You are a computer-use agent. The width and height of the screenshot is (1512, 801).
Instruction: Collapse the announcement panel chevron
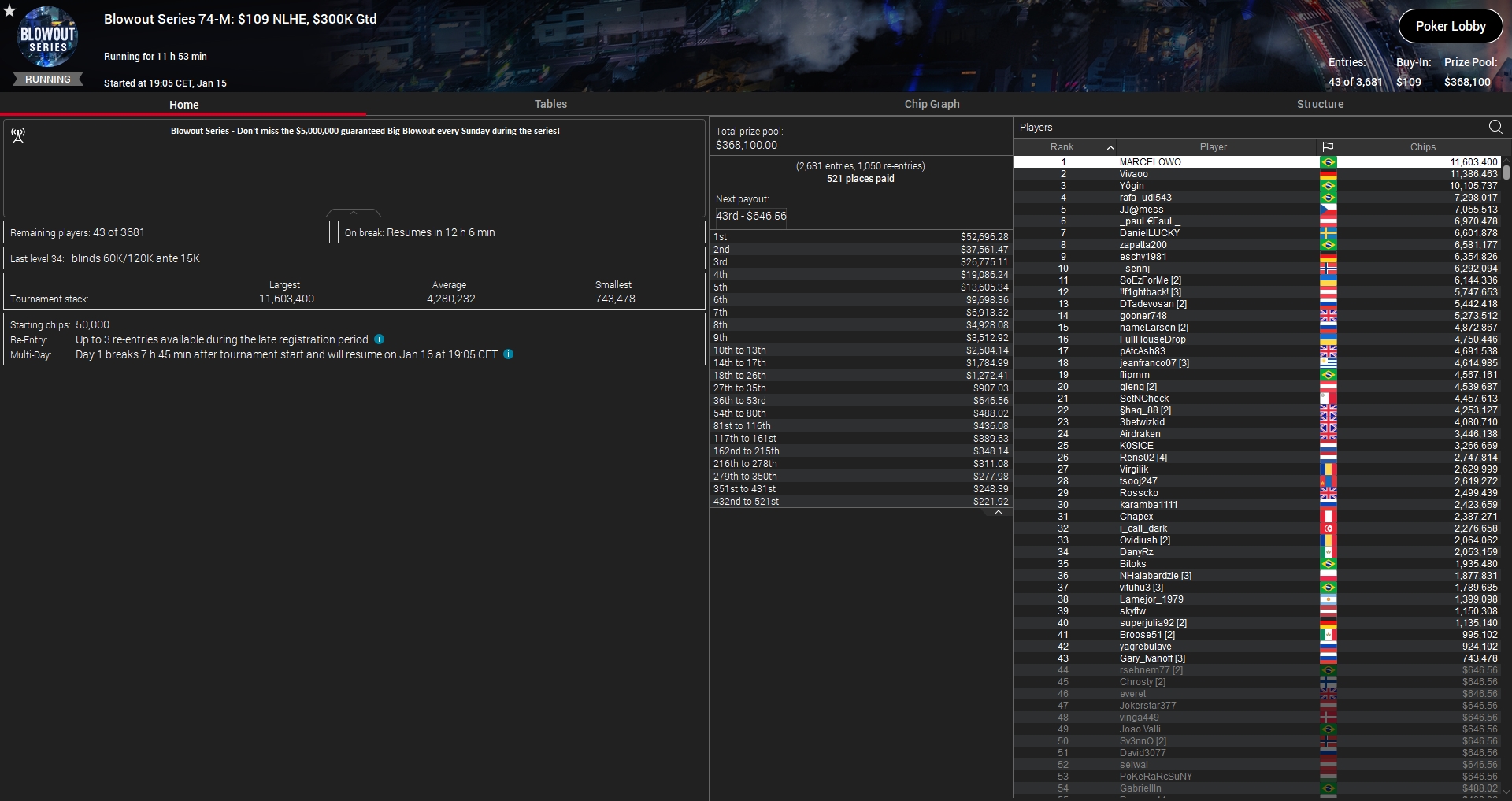pos(354,213)
